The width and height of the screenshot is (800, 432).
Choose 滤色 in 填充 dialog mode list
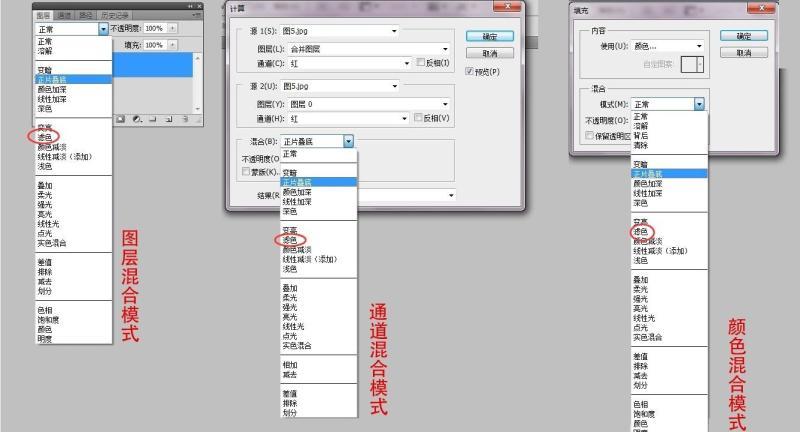(640, 232)
